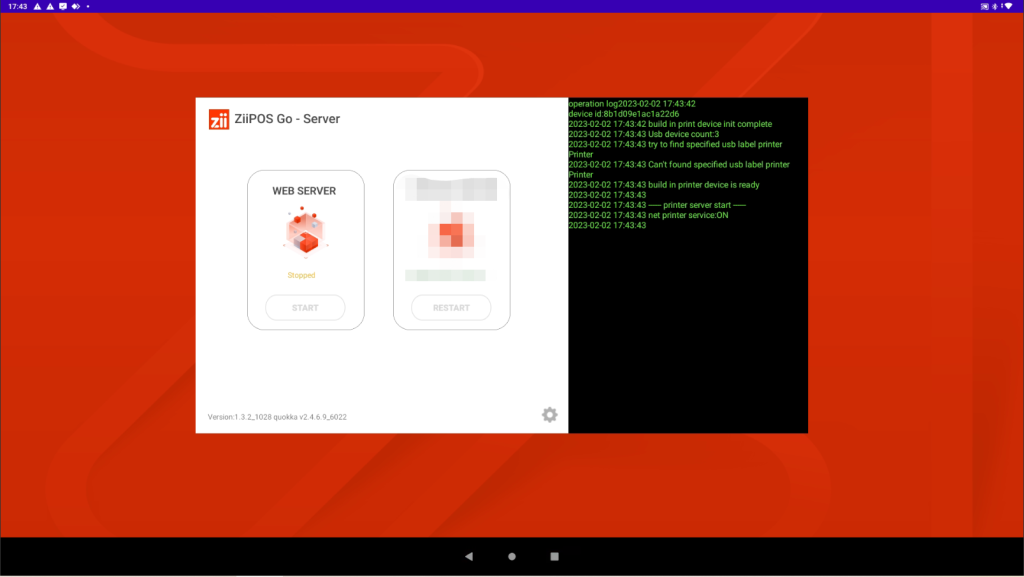Click the second warning triangle notification icon
This screenshot has width=1024, height=577.
(x=50, y=6)
